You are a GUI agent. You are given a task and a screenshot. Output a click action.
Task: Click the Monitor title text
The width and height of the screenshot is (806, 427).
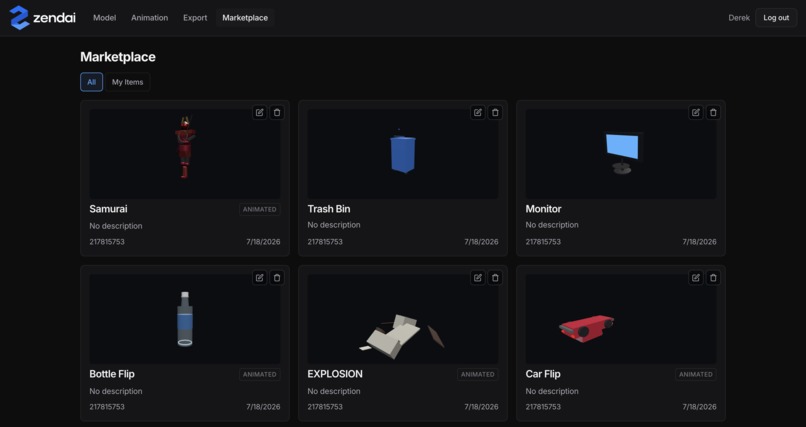(543, 209)
